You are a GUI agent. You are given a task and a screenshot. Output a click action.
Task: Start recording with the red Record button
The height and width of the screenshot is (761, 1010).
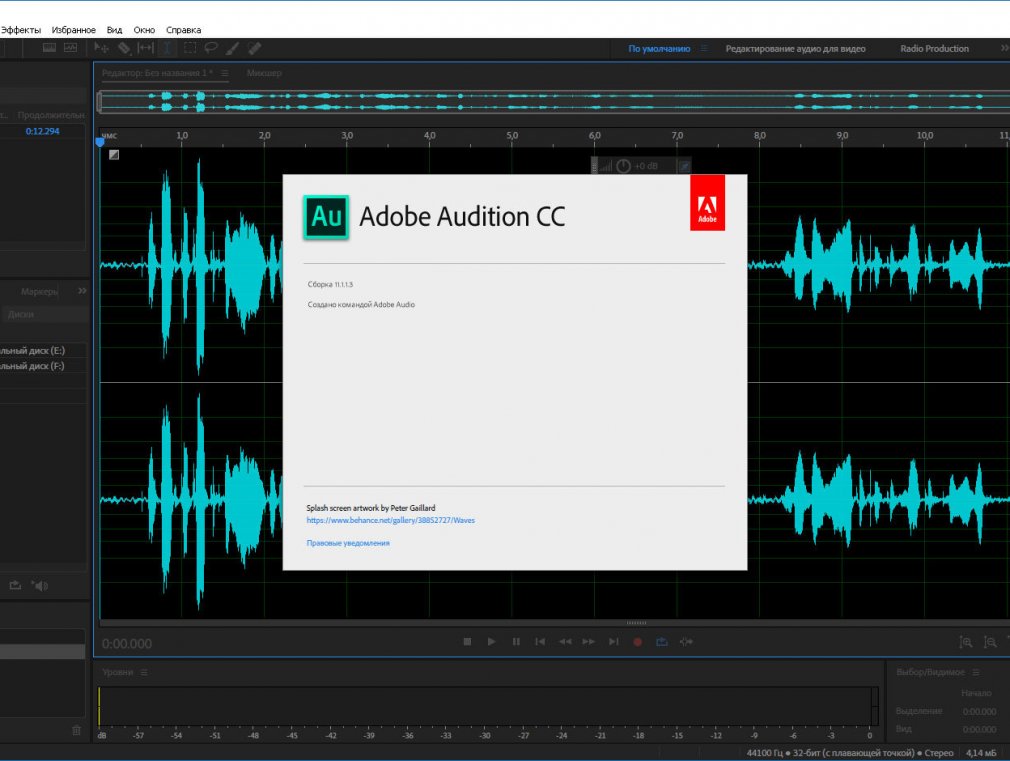(x=638, y=642)
